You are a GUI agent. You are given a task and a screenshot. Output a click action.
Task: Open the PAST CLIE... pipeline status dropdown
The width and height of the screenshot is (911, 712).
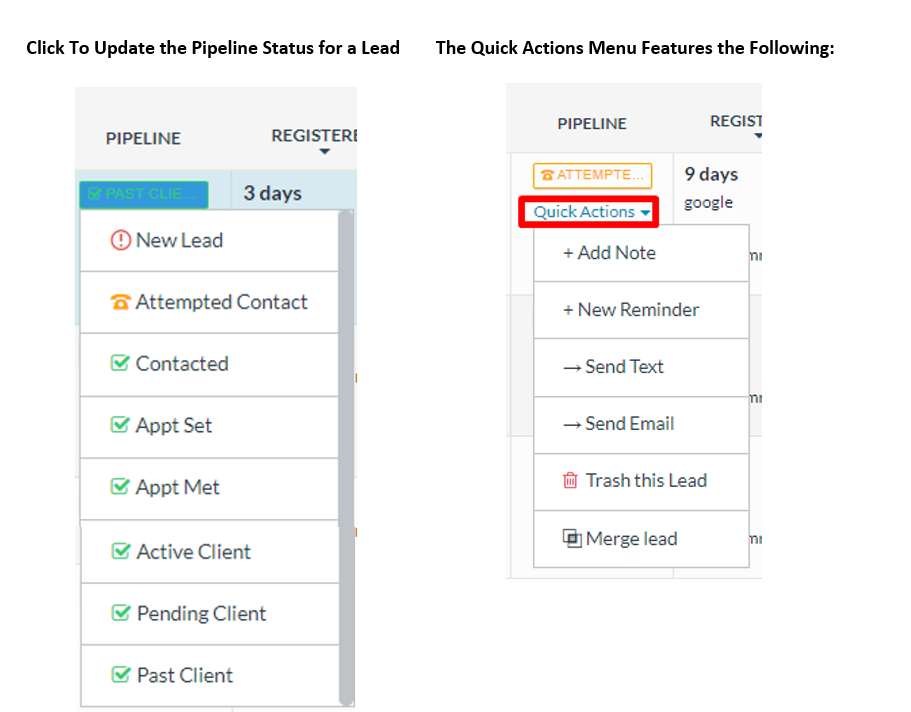pos(144,194)
